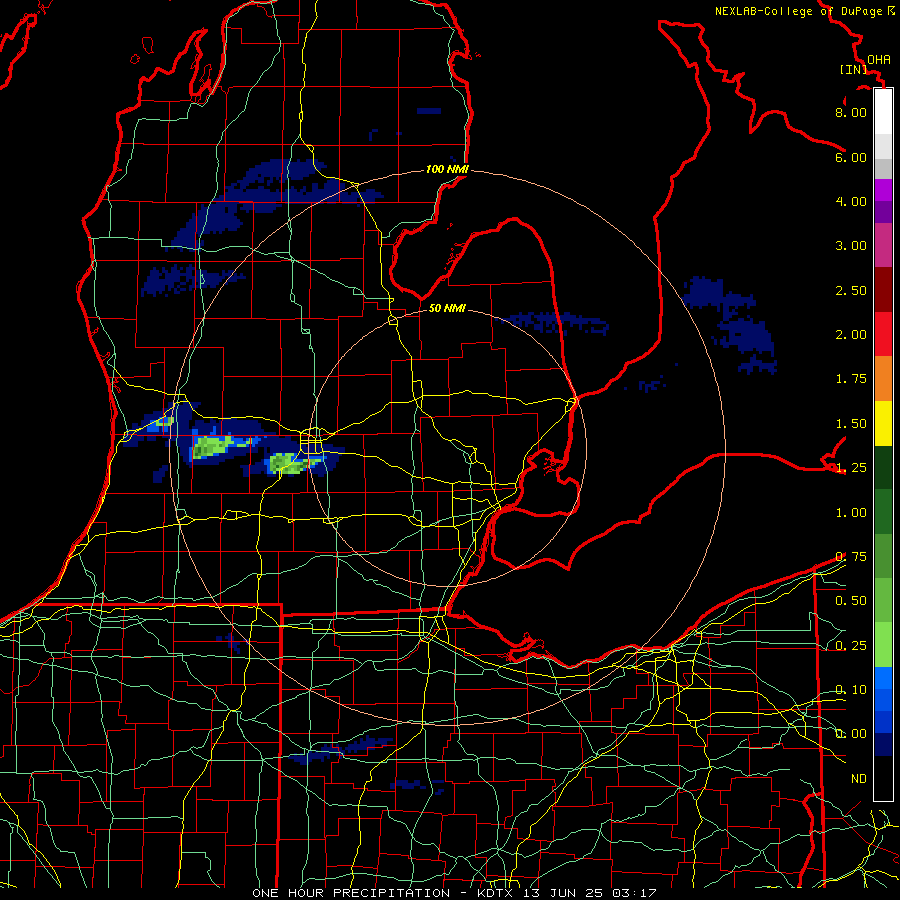The height and width of the screenshot is (900, 900).
Task: Select the bright red legend swatch
Action: tap(883, 334)
